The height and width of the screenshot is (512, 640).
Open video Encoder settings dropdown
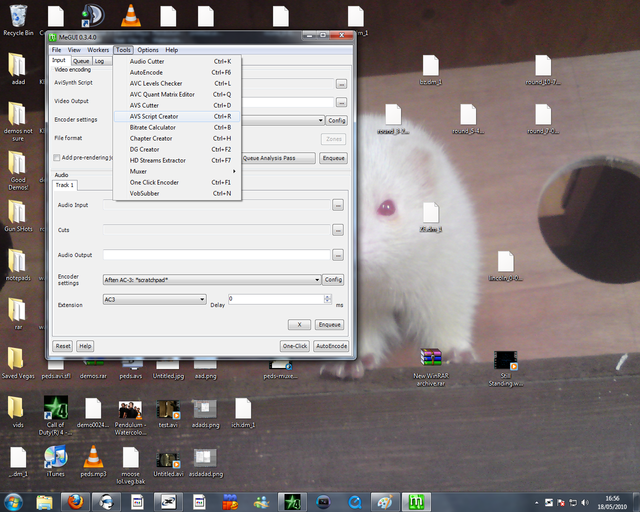tap(320, 120)
